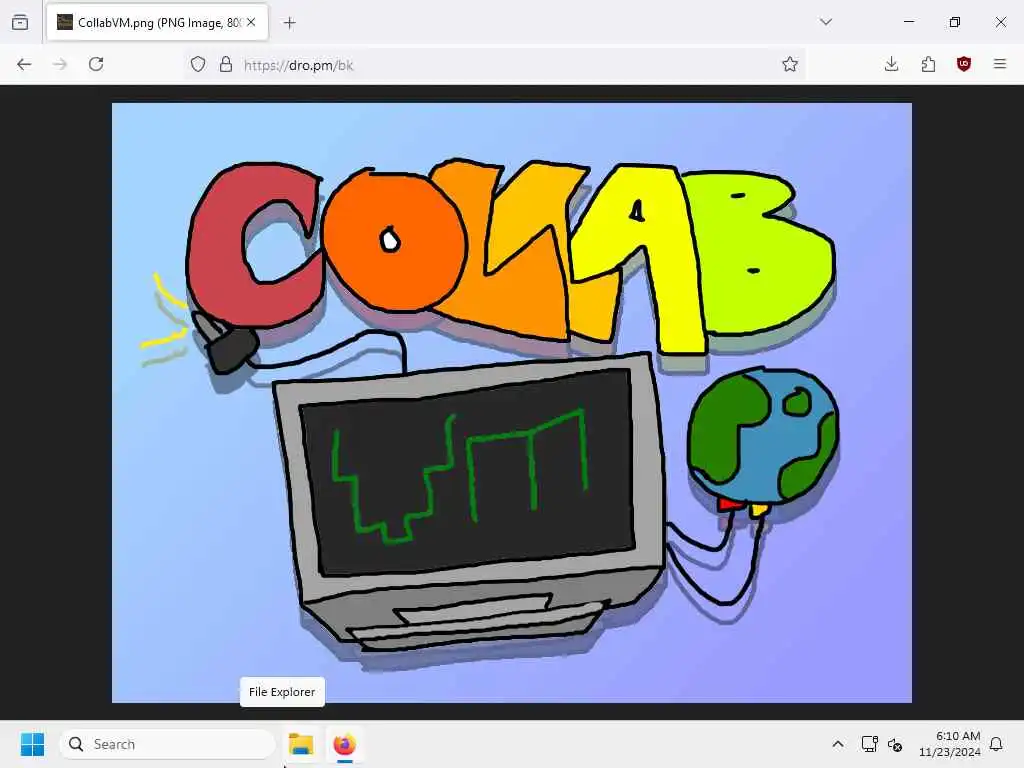This screenshot has height=768, width=1024.
Task: Click the taskbar Search box
Action: point(168,744)
